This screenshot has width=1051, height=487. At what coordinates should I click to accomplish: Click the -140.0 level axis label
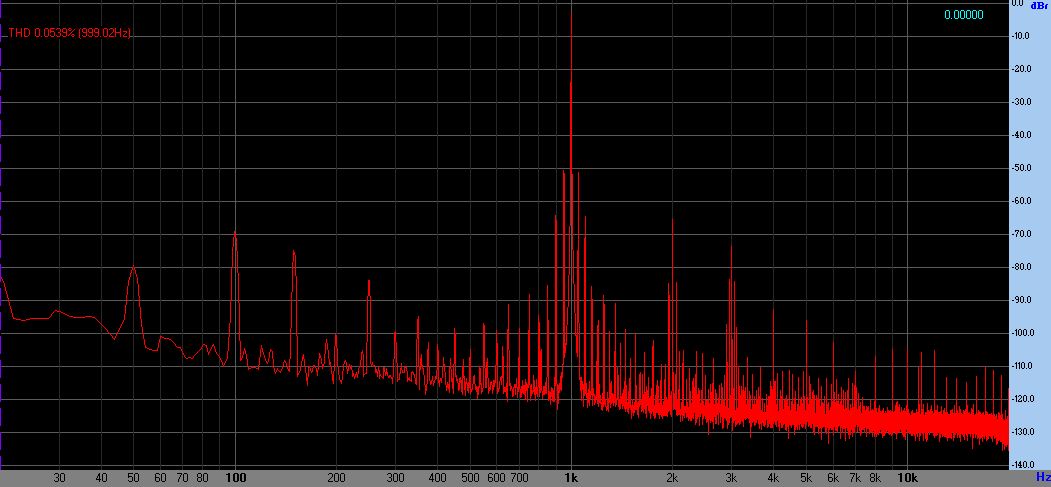(1022, 465)
